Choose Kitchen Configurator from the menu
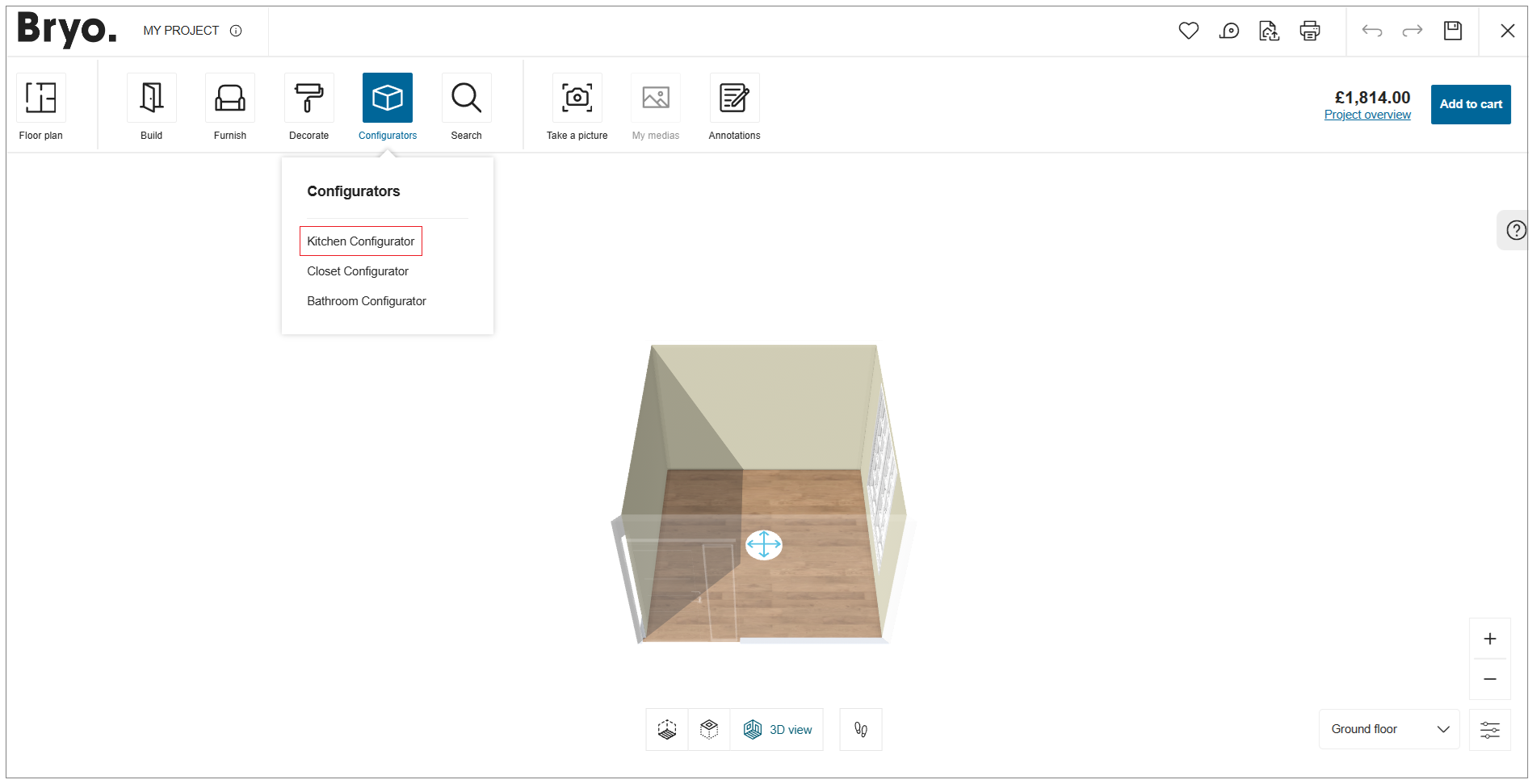 tap(360, 241)
